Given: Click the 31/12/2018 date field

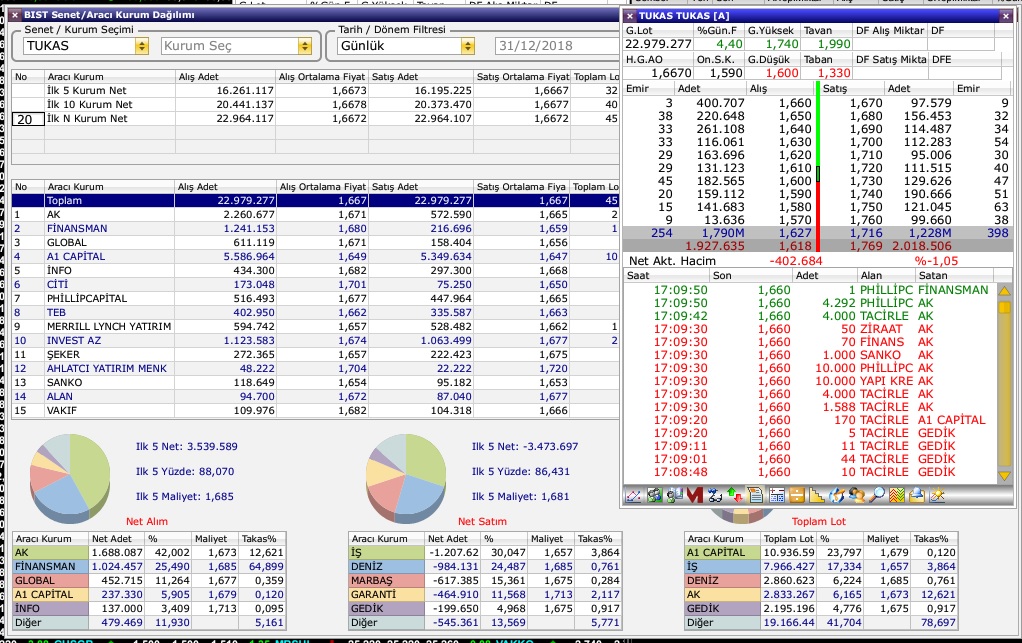Looking at the screenshot, I should pos(556,46).
